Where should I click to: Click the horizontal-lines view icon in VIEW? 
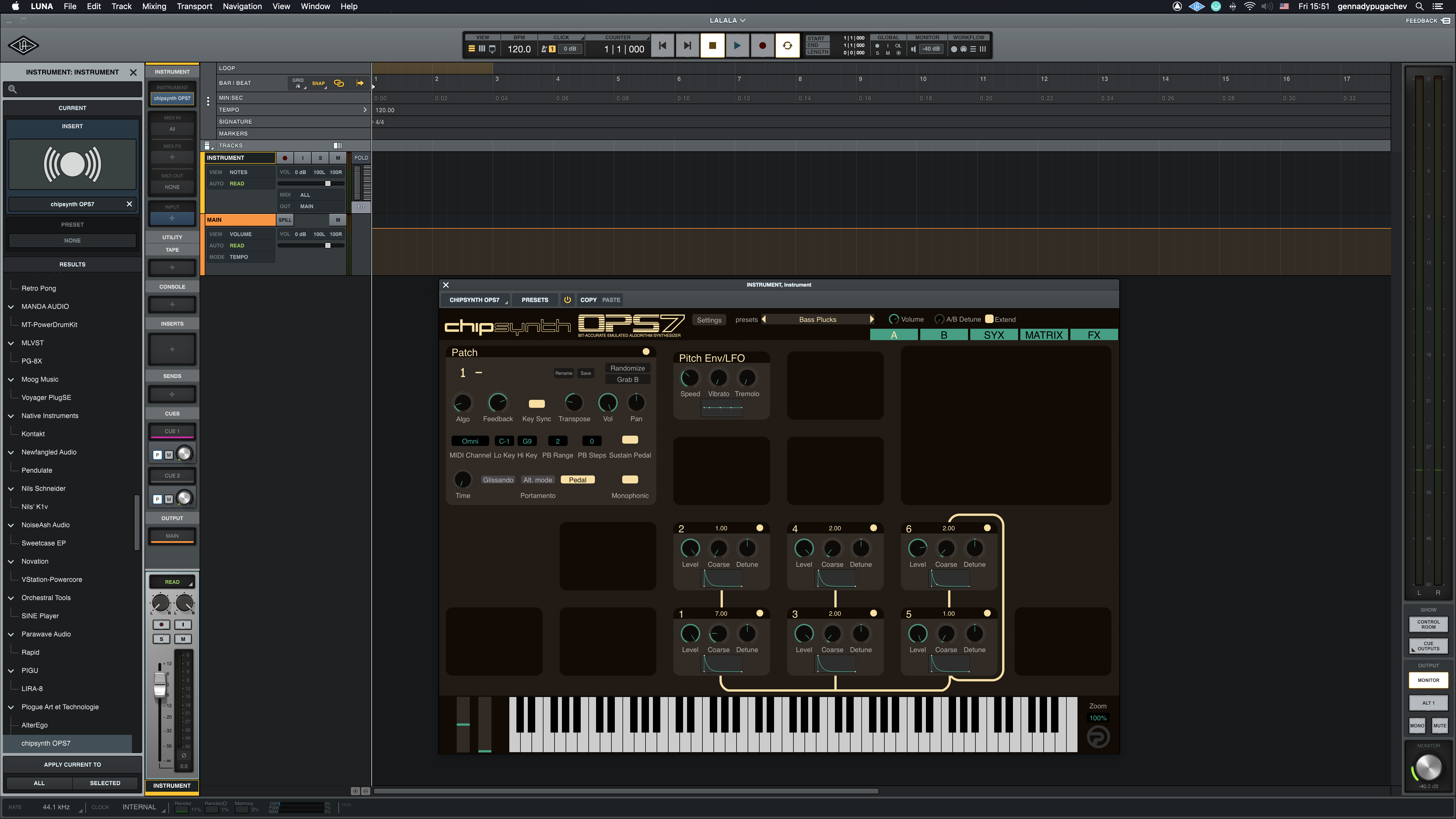[x=471, y=49]
